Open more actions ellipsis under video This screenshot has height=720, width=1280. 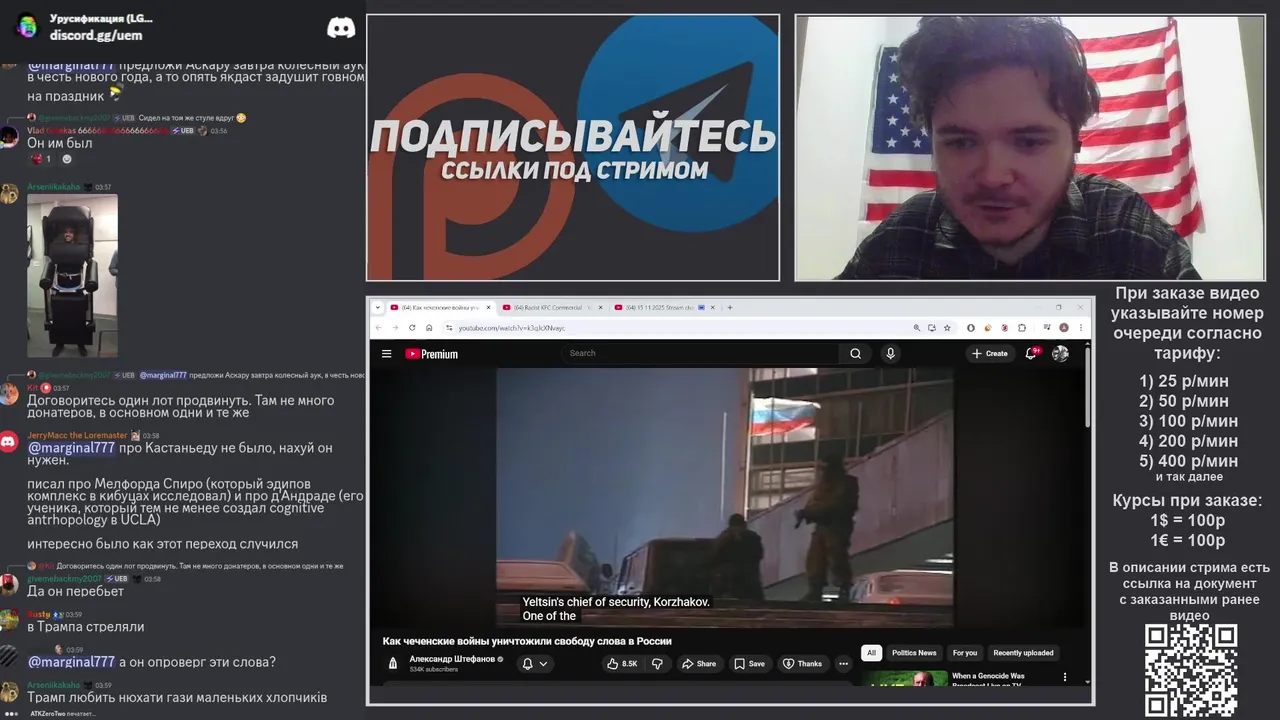tap(843, 664)
